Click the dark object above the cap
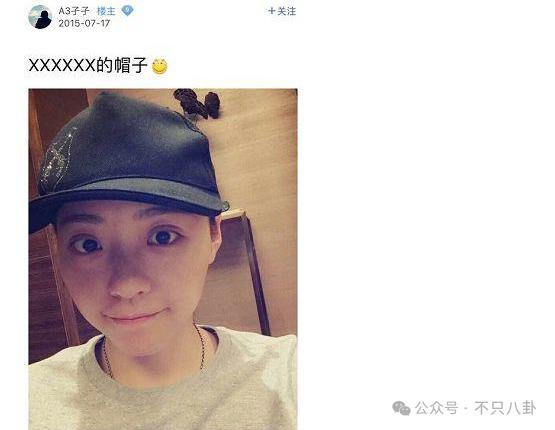 (x=198, y=103)
